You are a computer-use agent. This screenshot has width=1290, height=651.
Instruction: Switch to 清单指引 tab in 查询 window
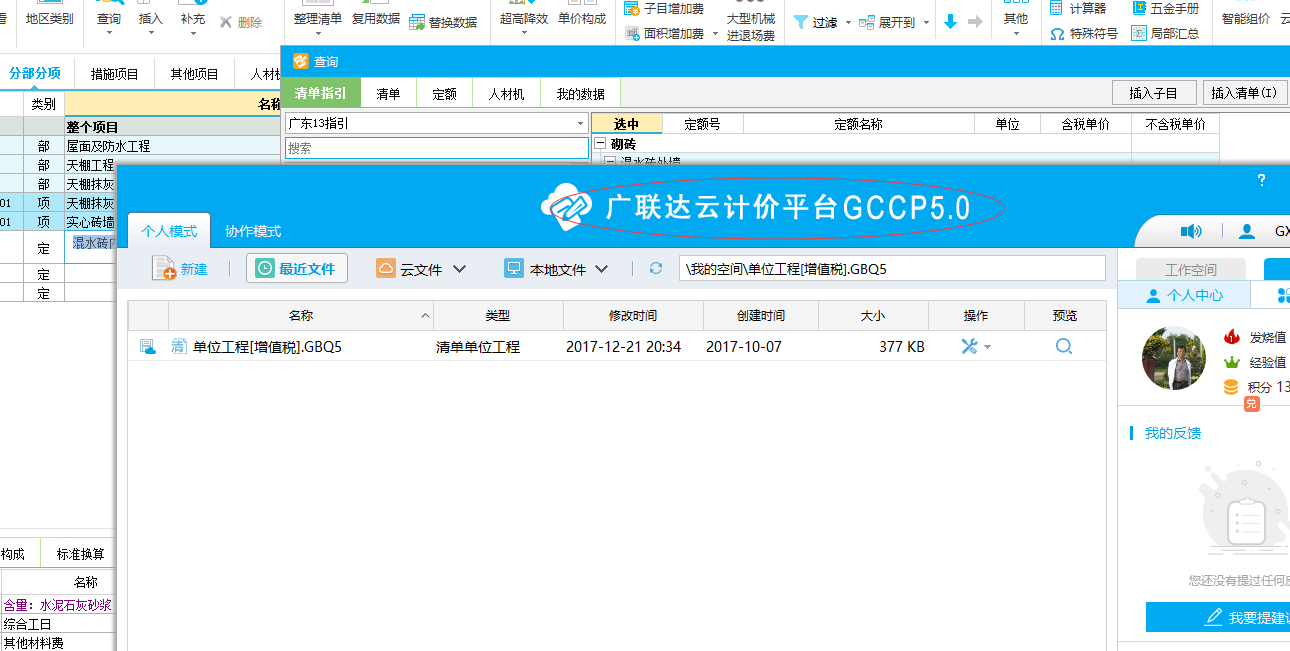tap(320, 94)
